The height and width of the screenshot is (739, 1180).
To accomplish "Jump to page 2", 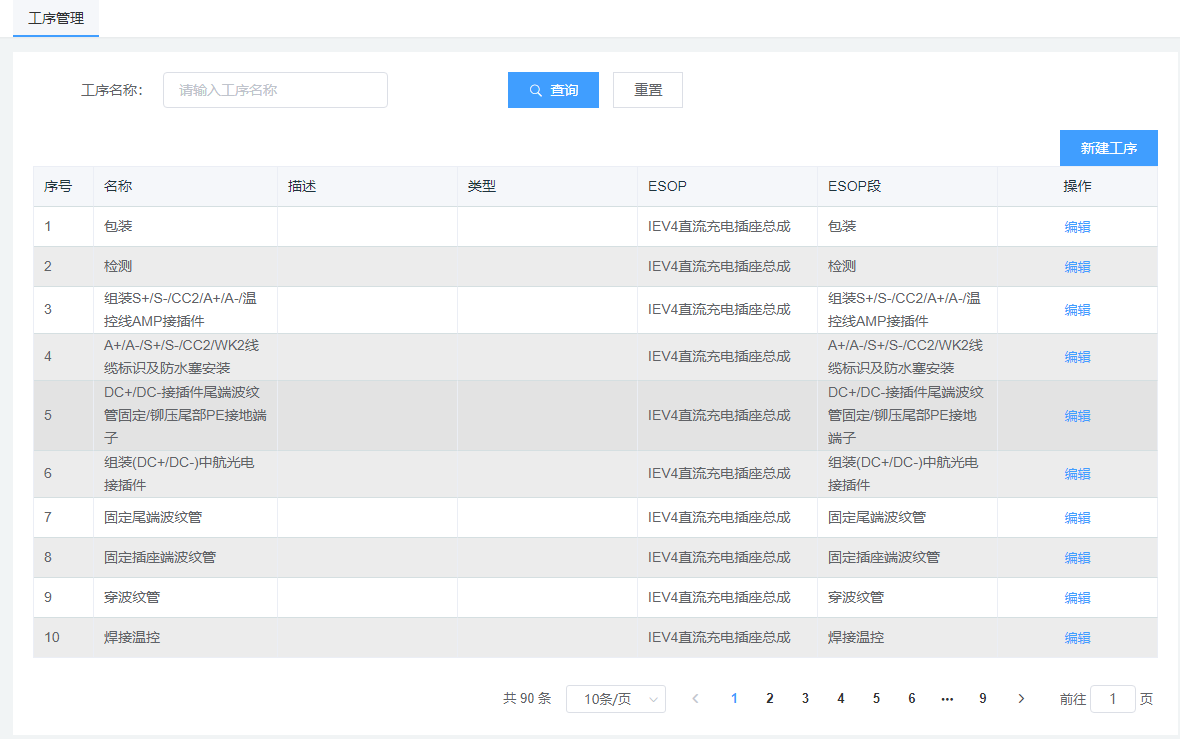I will [769, 699].
